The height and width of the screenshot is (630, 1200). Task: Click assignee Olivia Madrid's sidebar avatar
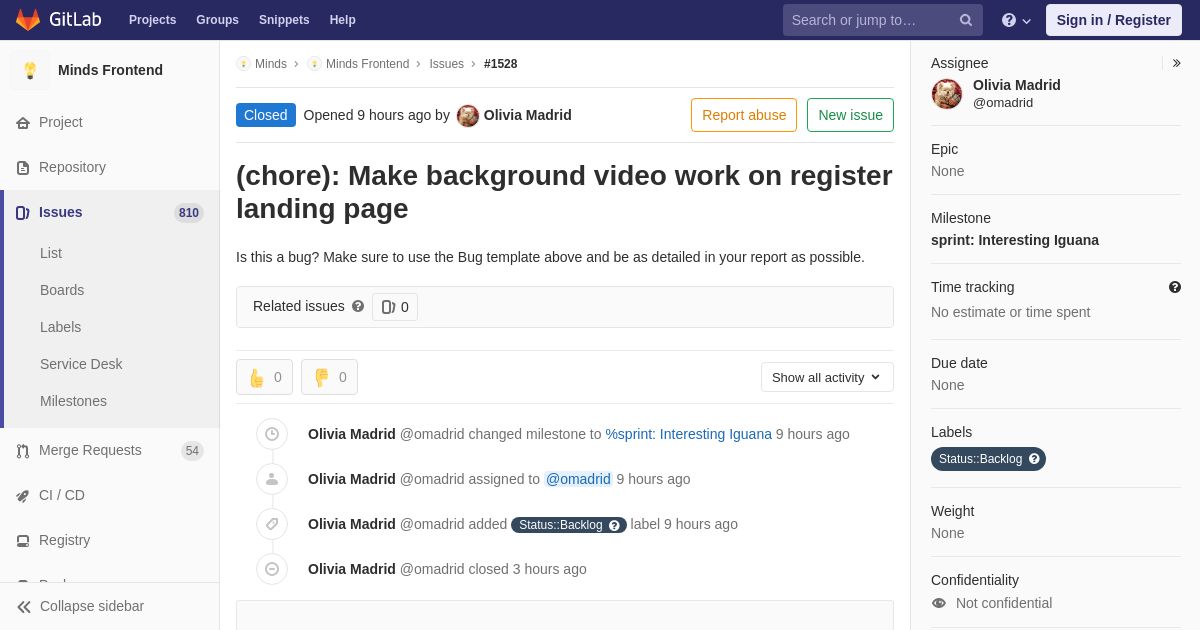coord(947,94)
